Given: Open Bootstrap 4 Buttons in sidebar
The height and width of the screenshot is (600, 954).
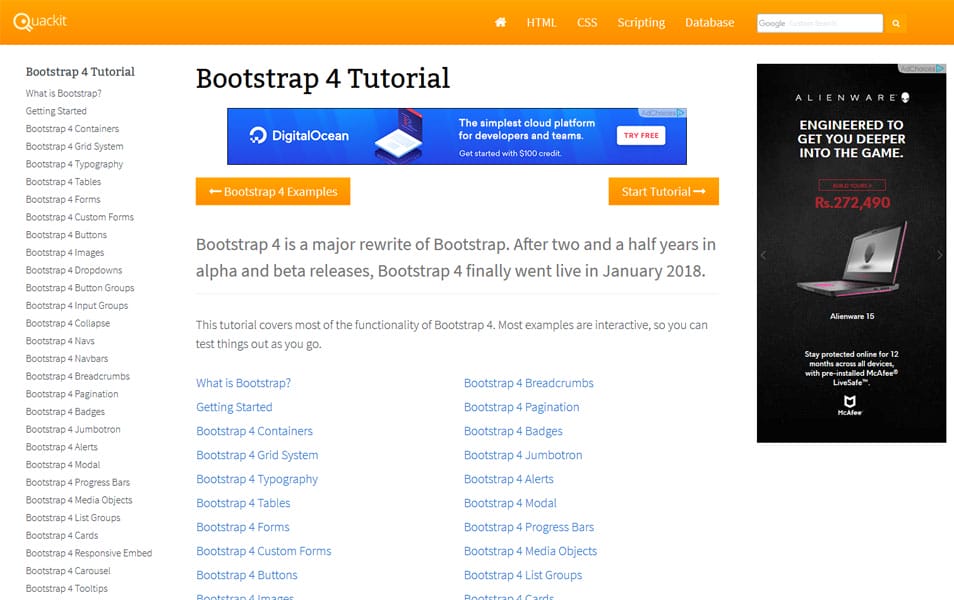Looking at the screenshot, I should coord(66,234).
